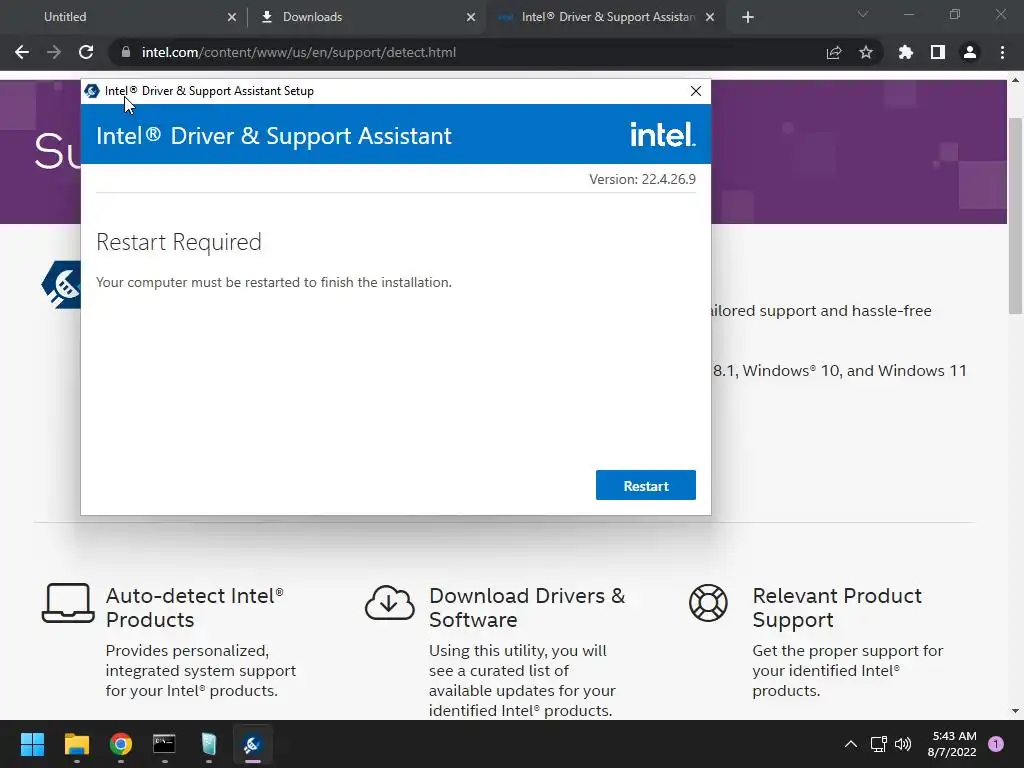
Task: Toggle the browser side panel
Action: coord(938,52)
